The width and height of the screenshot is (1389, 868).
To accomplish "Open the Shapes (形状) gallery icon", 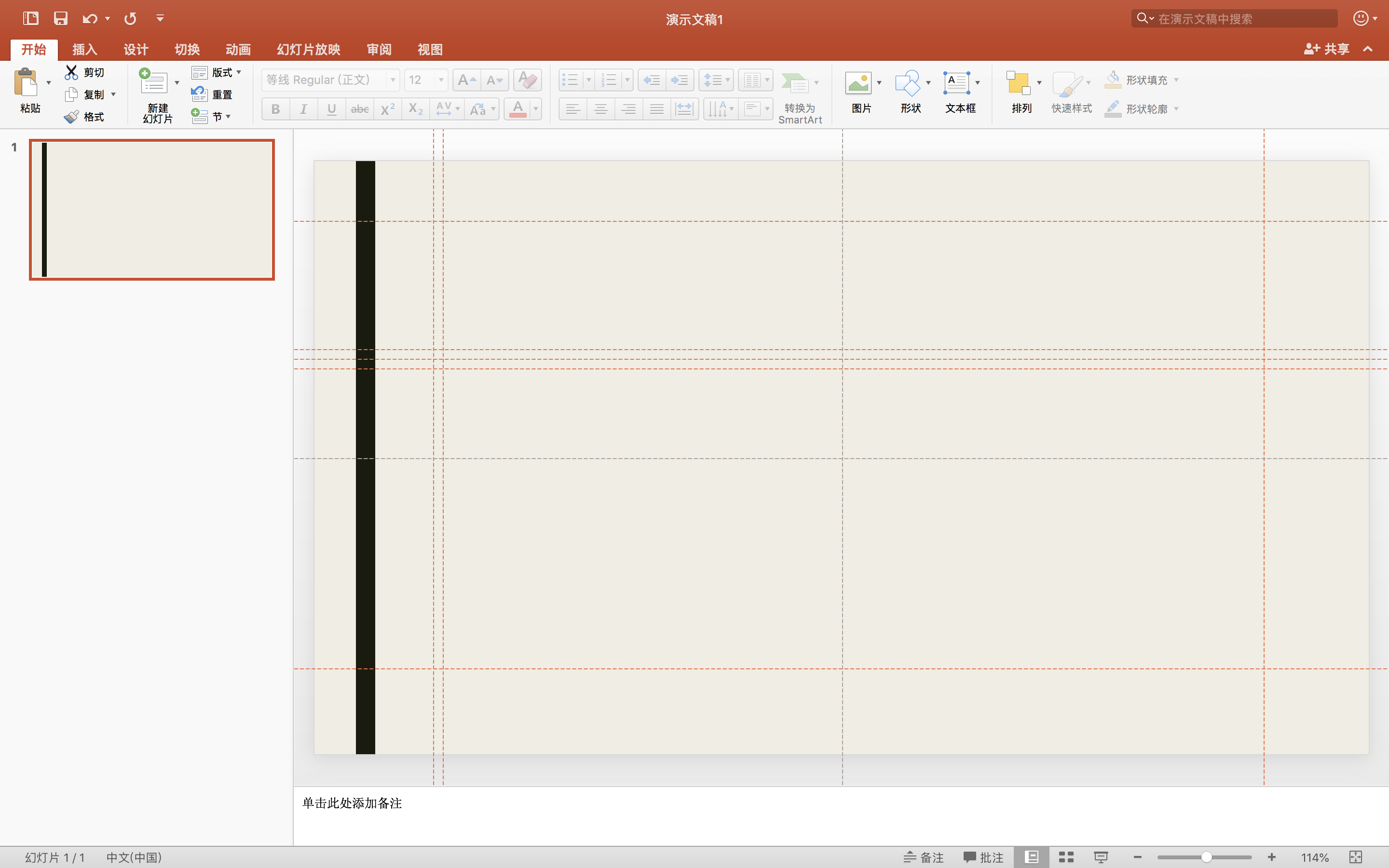I will coord(908,83).
